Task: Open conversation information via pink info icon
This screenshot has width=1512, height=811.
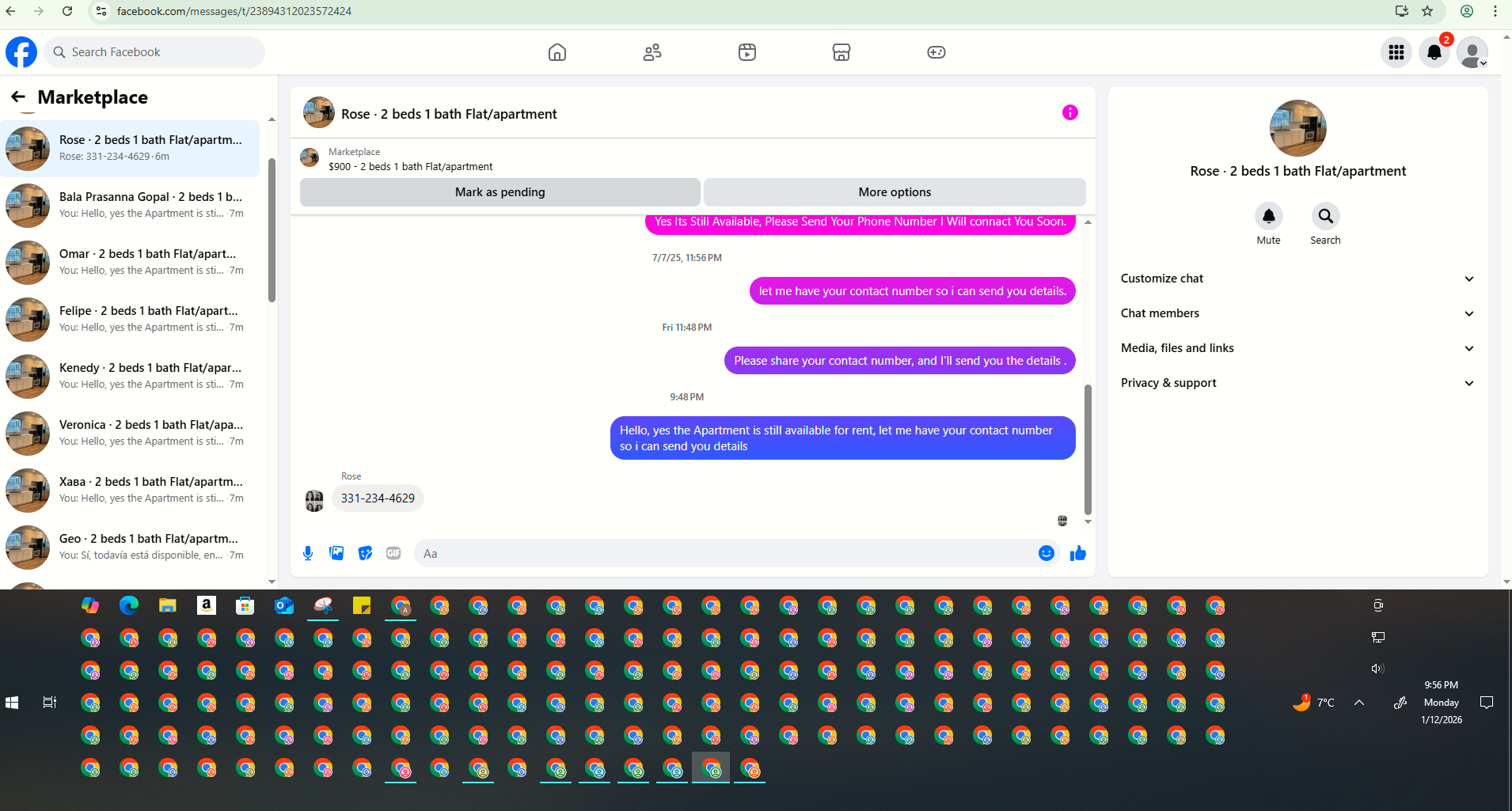Action: [1070, 112]
